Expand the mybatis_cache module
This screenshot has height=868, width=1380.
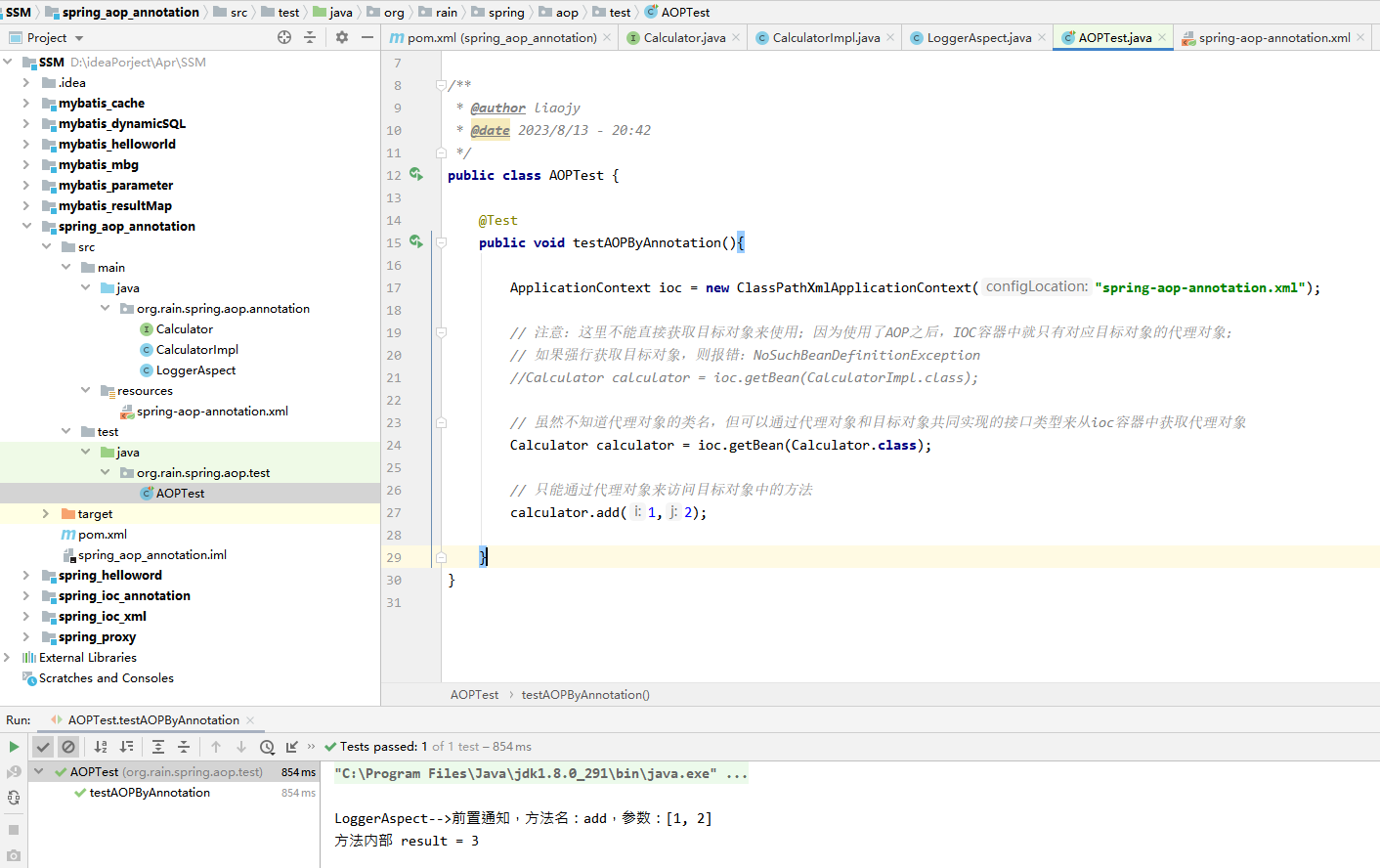(26, 104)
